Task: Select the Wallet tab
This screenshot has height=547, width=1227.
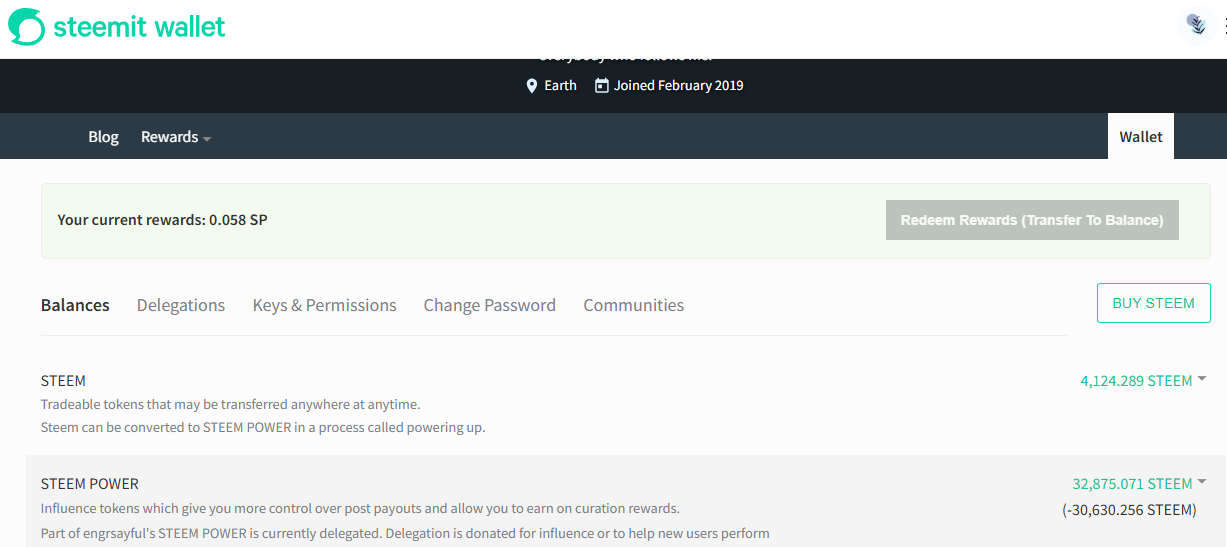Action: (1141, 137)
